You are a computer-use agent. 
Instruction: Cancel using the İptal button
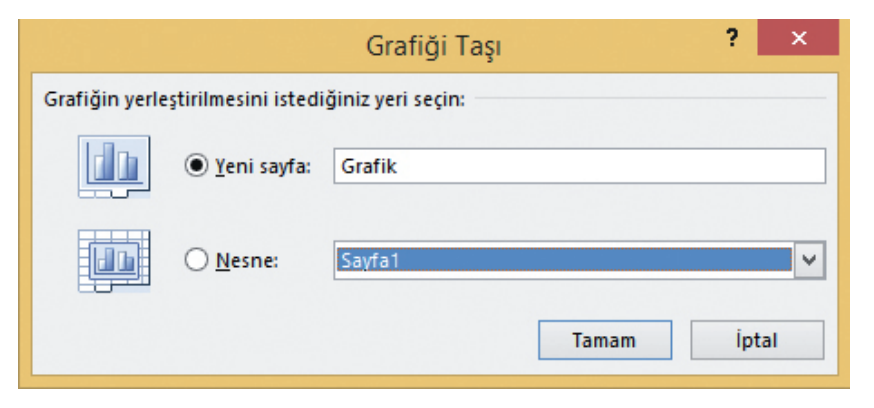(757, 340)
